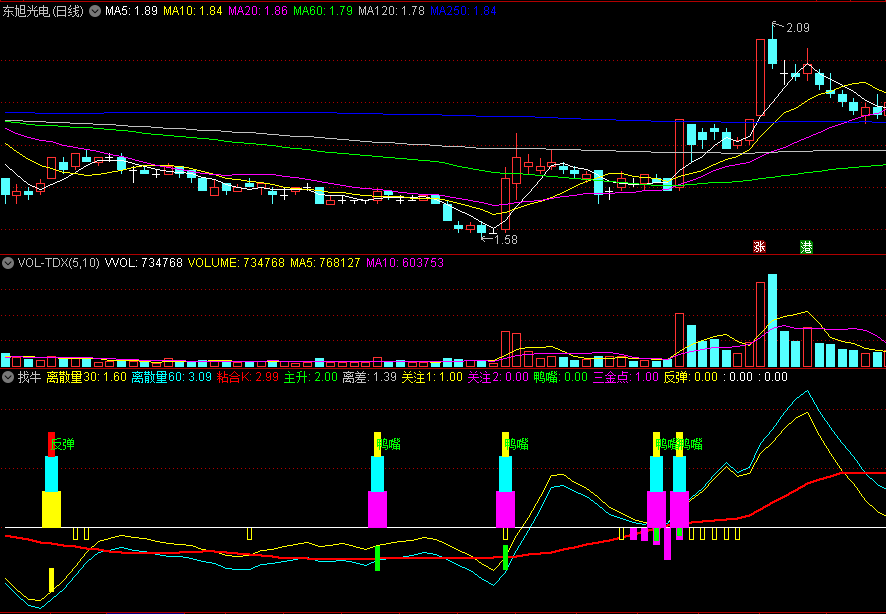Click the 1.58 low price annotation
This screenshot has width=886, height=614.
[x=505, y=239]
